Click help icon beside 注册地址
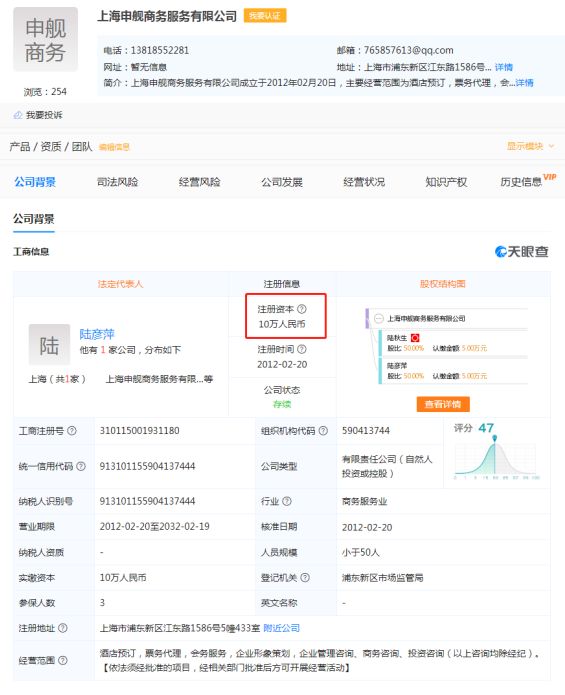This screenshot has width=565, height=695. (63, 628)
